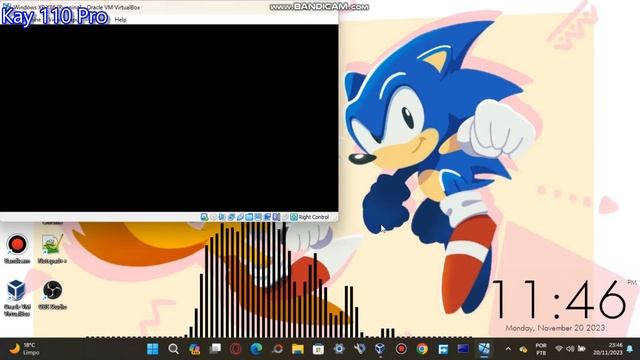Select the OBS Studio desktop shortcut

[52, 295]
